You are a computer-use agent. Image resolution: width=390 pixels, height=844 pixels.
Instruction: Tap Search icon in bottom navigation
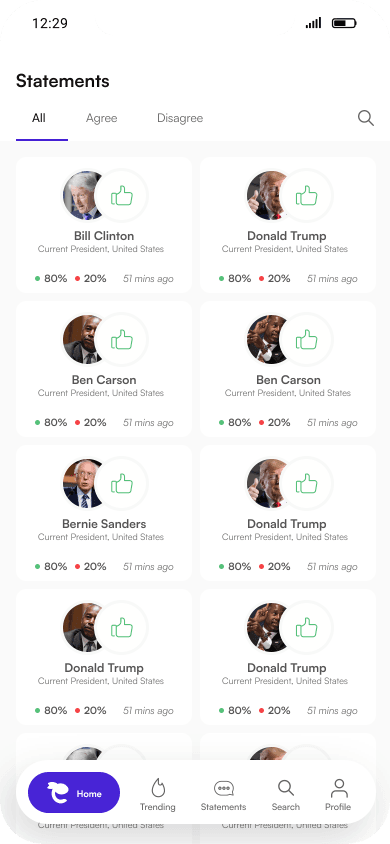286,788
